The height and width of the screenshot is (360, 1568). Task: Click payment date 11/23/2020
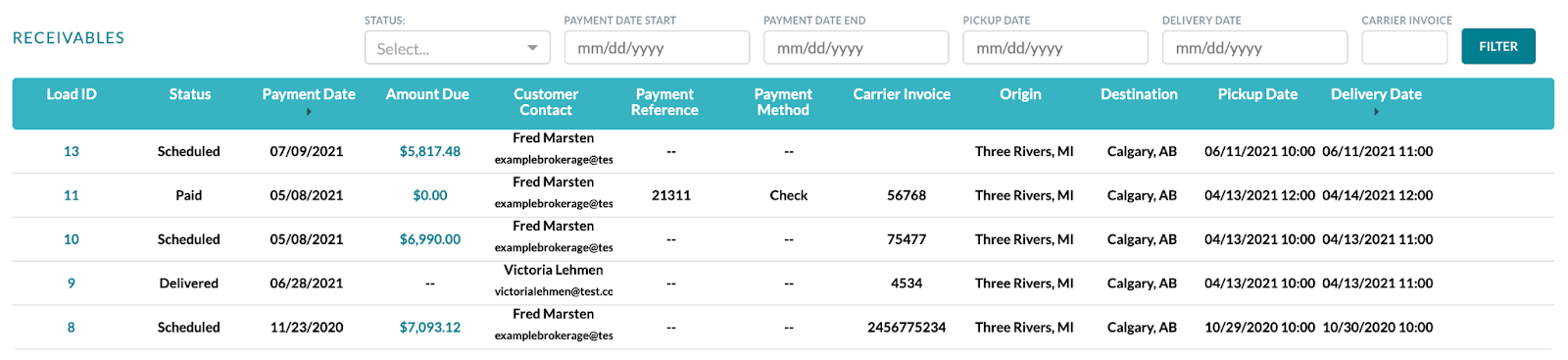307,328
